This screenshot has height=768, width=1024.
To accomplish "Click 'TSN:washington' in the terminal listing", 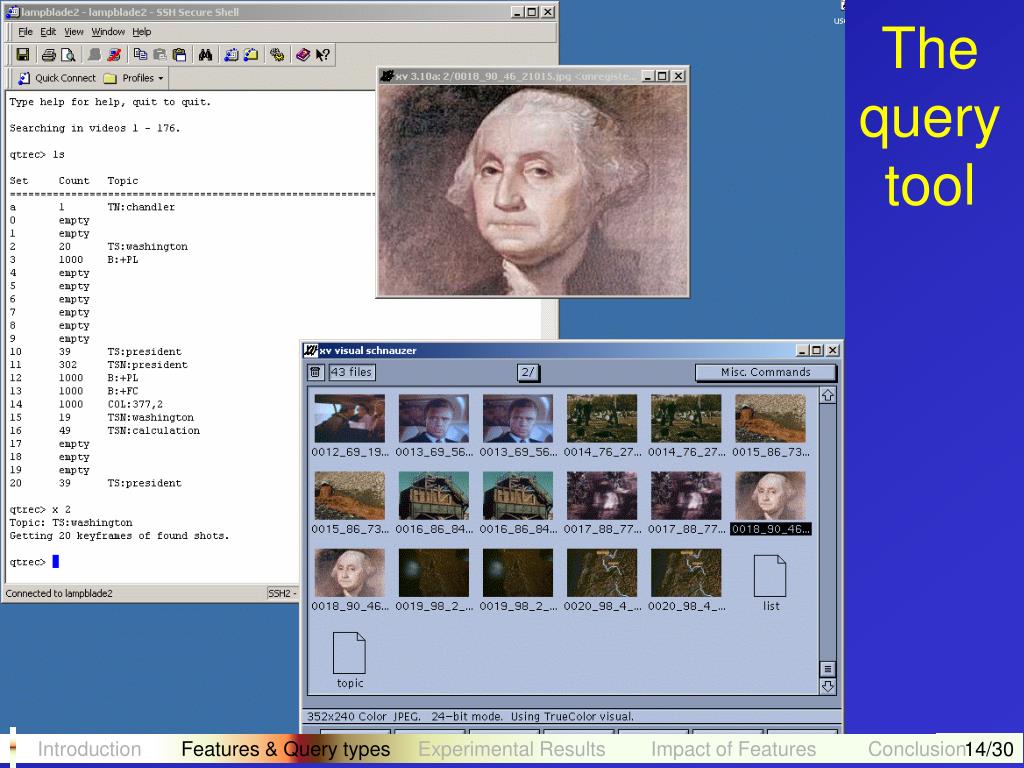I will [x=151, y=417].
